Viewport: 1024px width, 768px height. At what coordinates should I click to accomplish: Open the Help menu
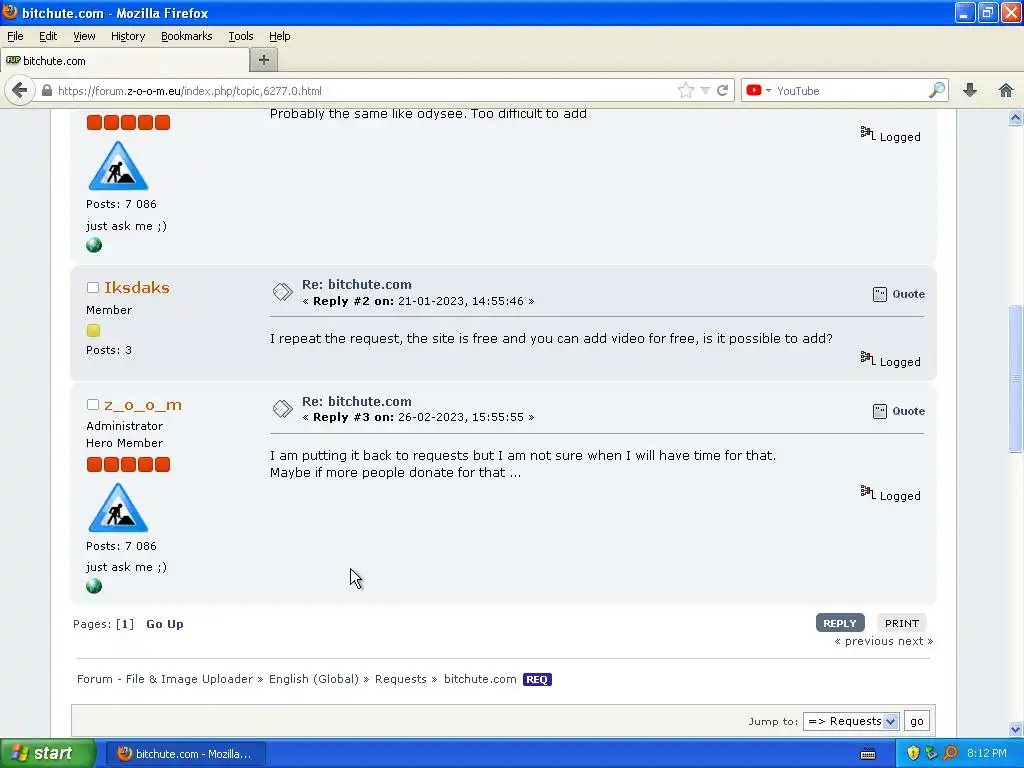pos(280,36)
